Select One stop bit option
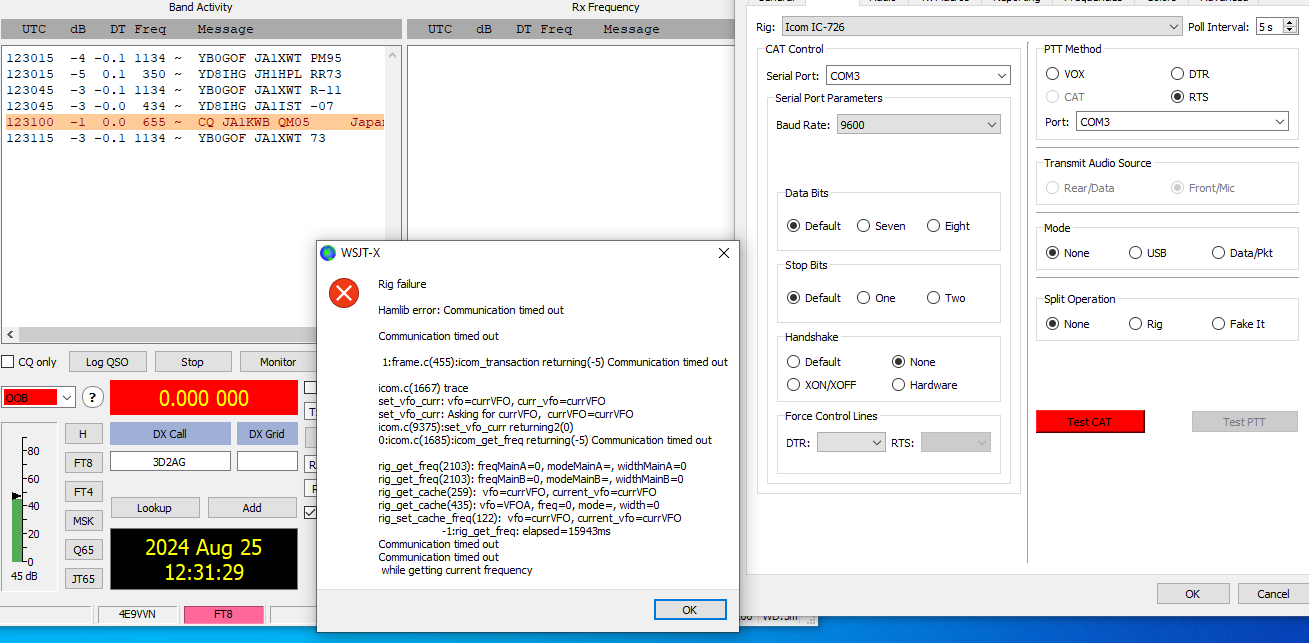 [x=863, y=298]
